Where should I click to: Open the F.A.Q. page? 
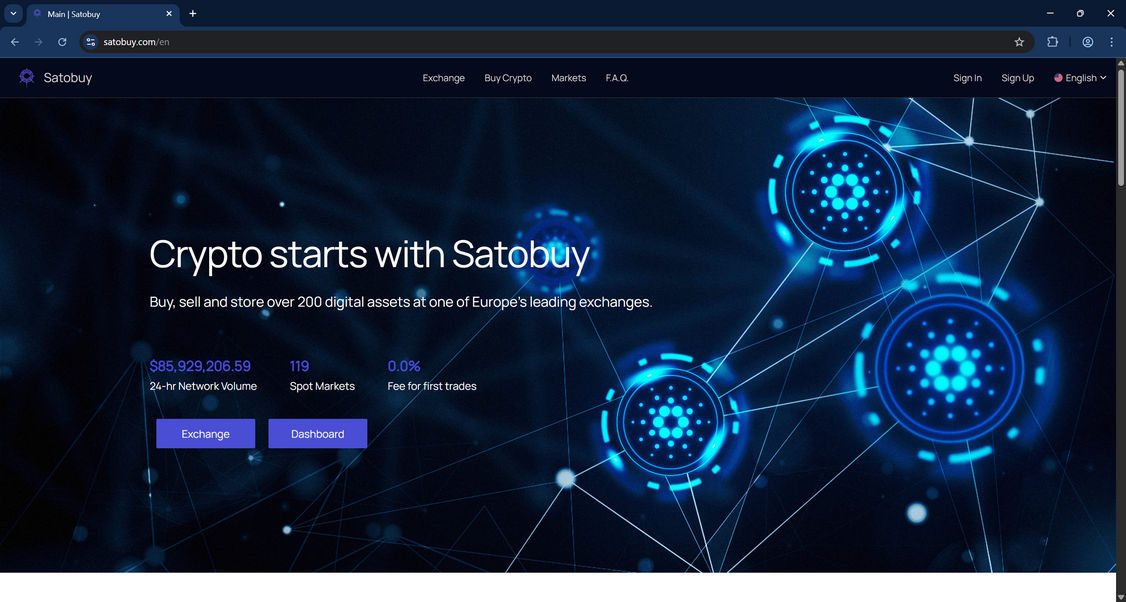(617, 78)
